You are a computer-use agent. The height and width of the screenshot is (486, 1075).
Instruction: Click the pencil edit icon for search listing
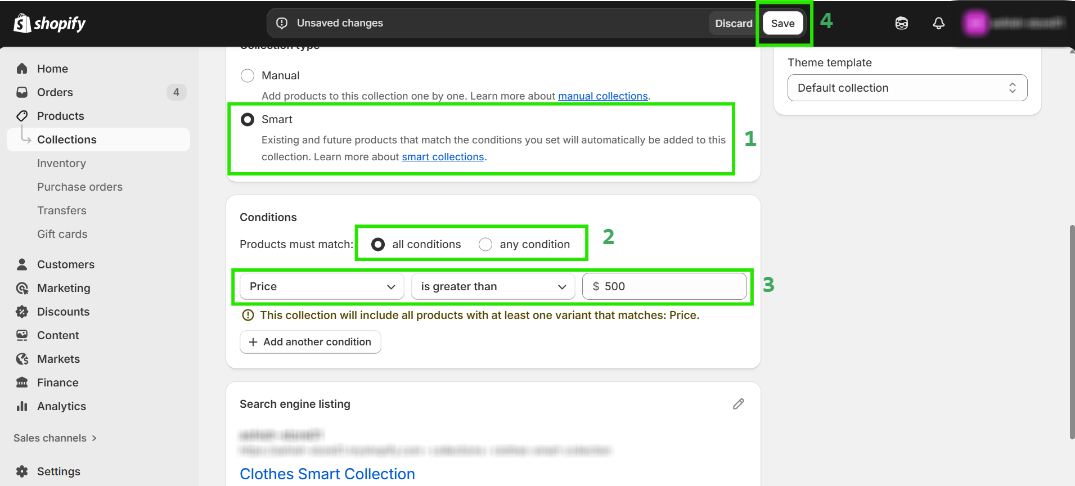pos(738,404)
